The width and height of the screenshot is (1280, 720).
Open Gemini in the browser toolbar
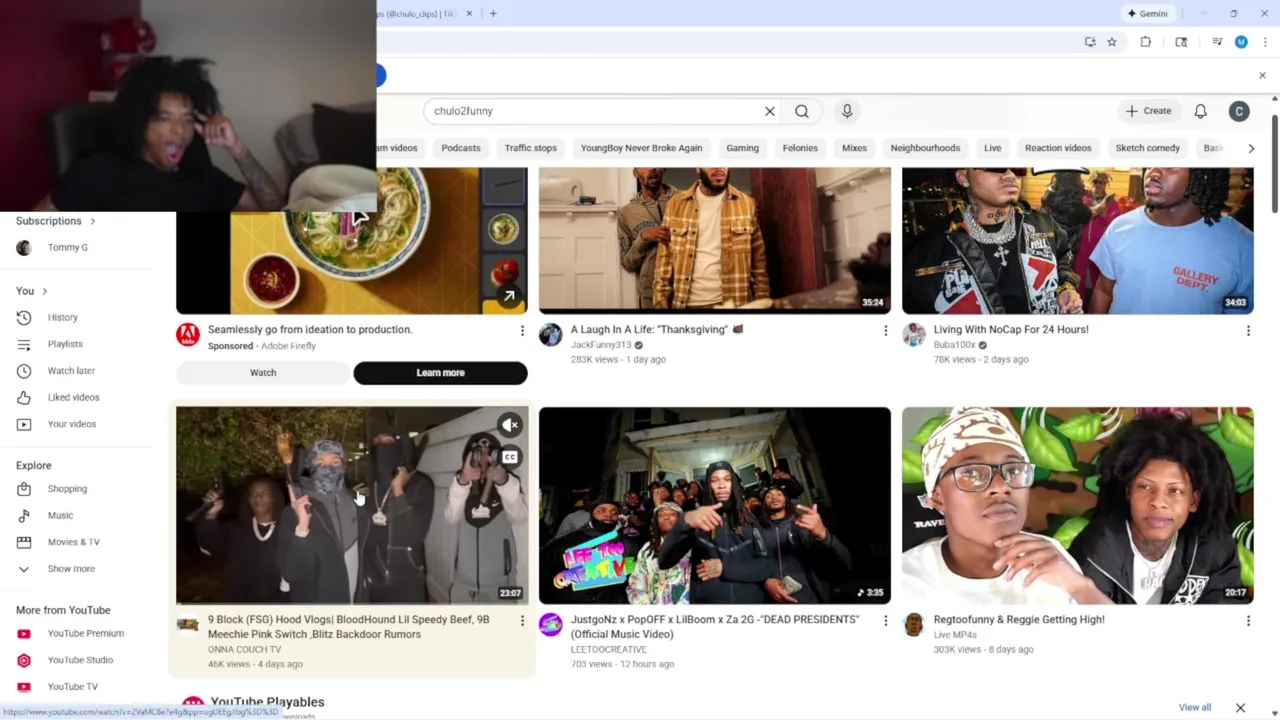[x=1147, y=13]
